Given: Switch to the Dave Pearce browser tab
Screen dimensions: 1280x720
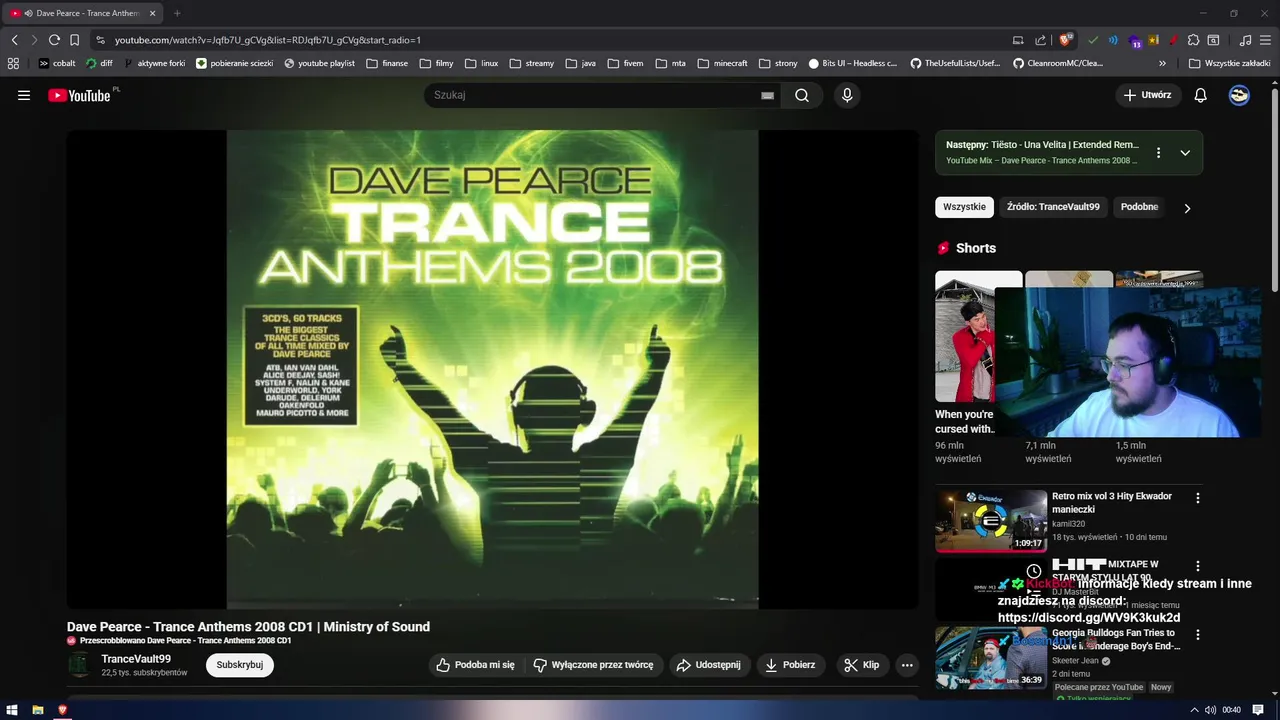Looking at the screenshot, I should pos(84,13).
